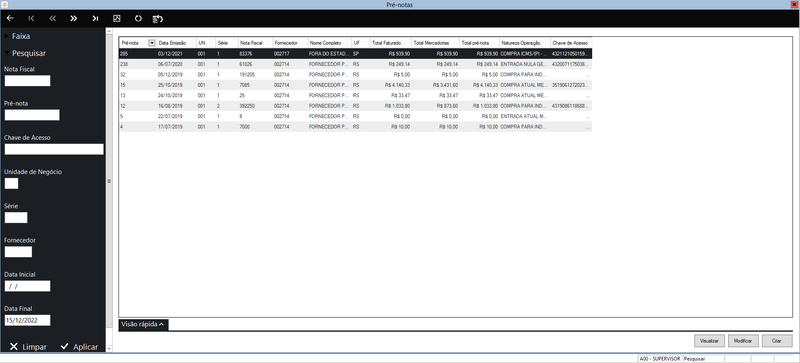Image resolution: width=800 pixels, height=363 pixels.
Task: Select the row dated 17/07/2019
Action: tap(356, 127)
